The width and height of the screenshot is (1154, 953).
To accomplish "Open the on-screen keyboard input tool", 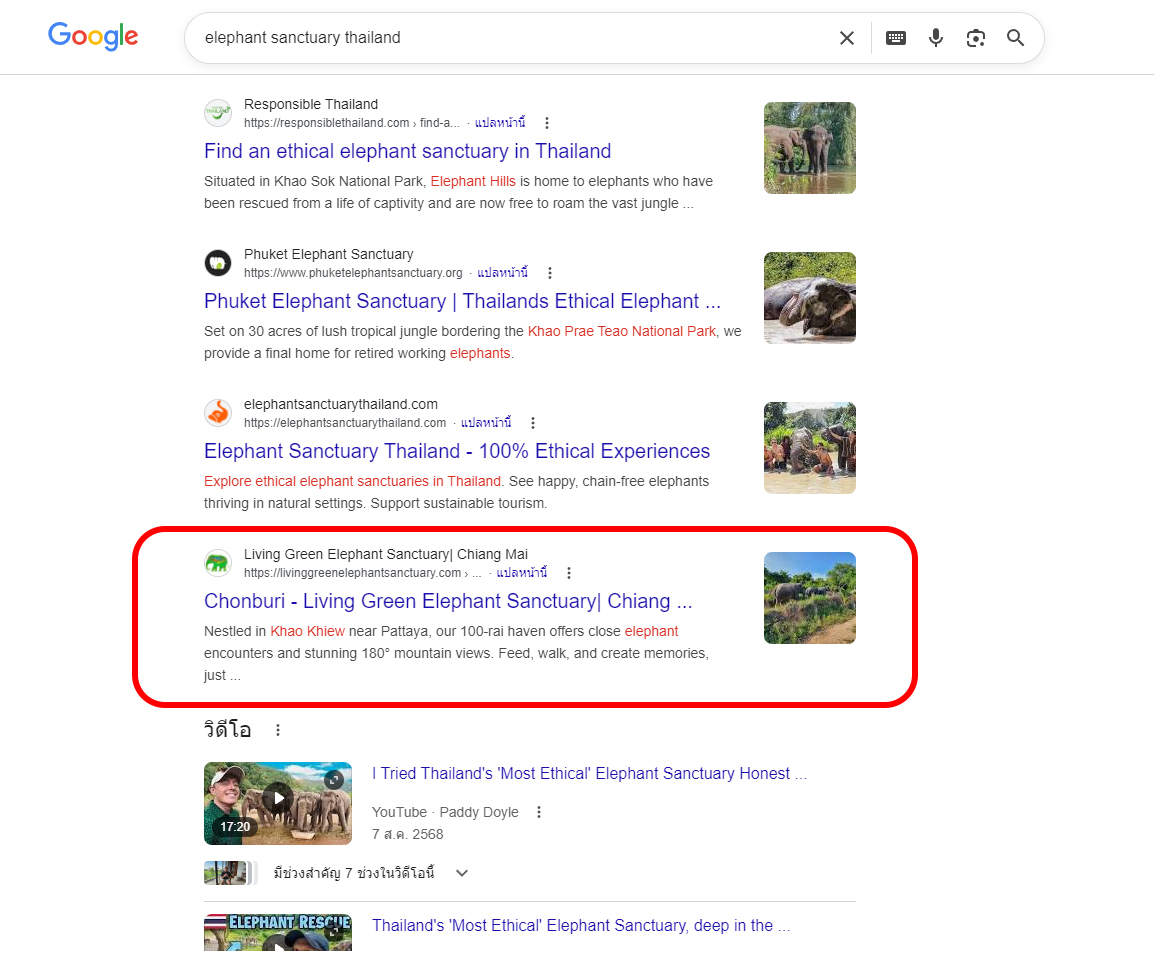I will [896, 38].
